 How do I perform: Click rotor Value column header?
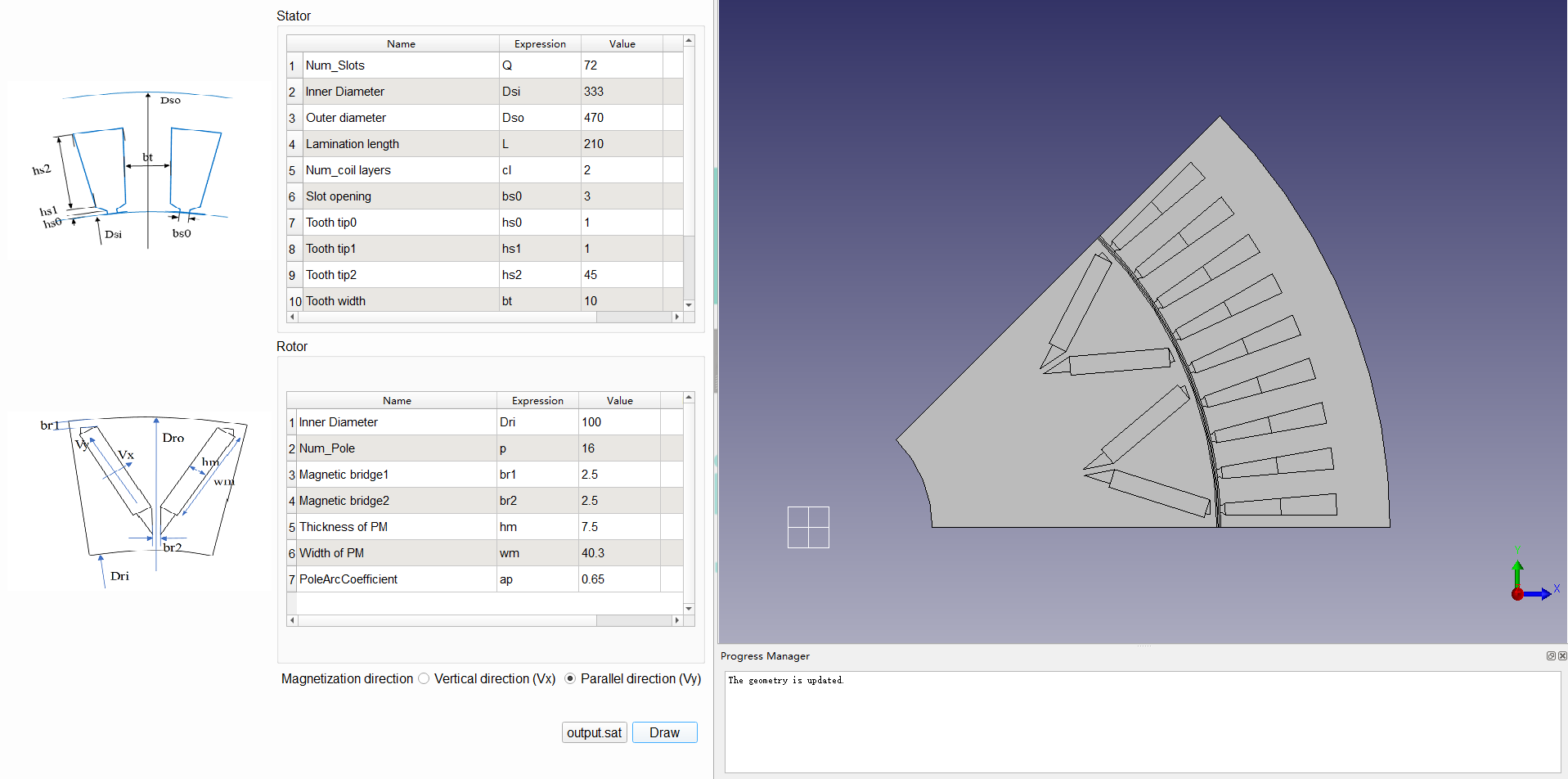619,401
